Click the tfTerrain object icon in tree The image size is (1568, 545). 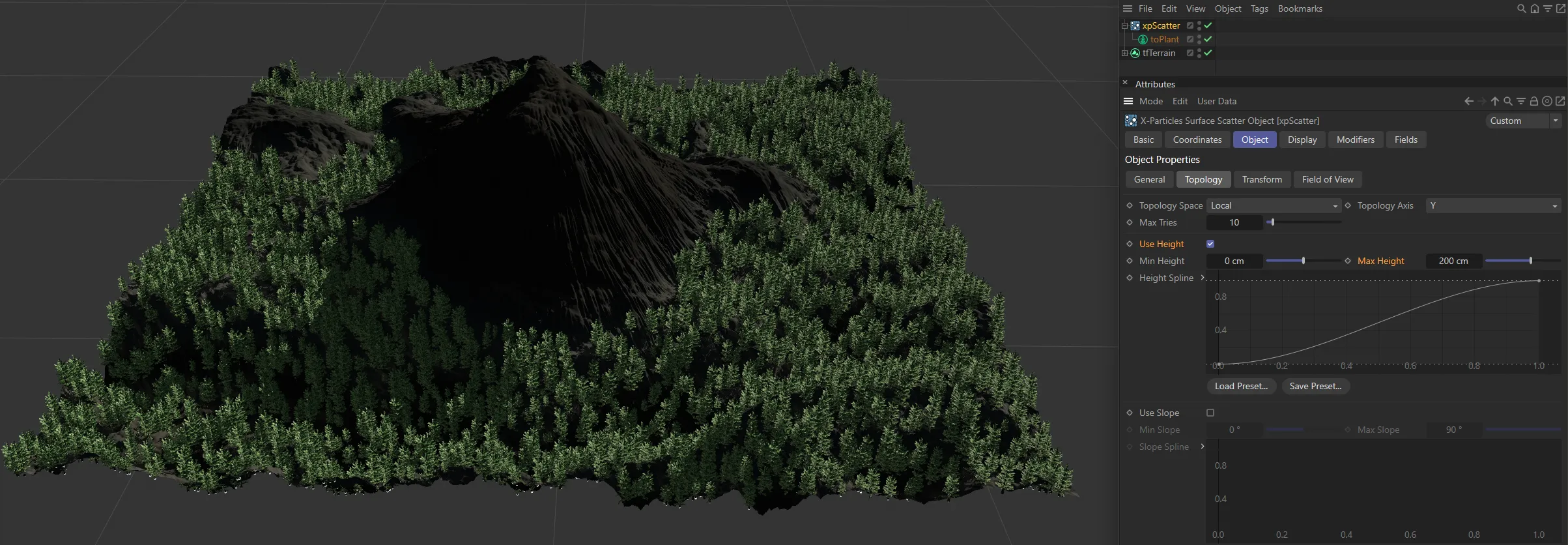[1135, 53]
